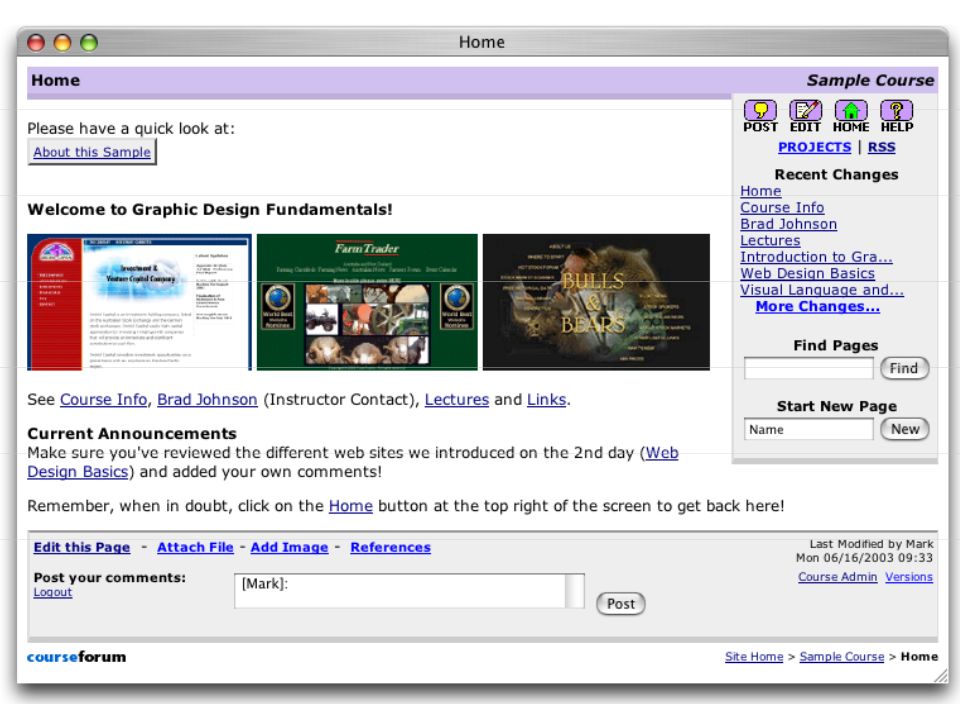Open the References link
960x720 pixels.
click(x=390, y=547)
